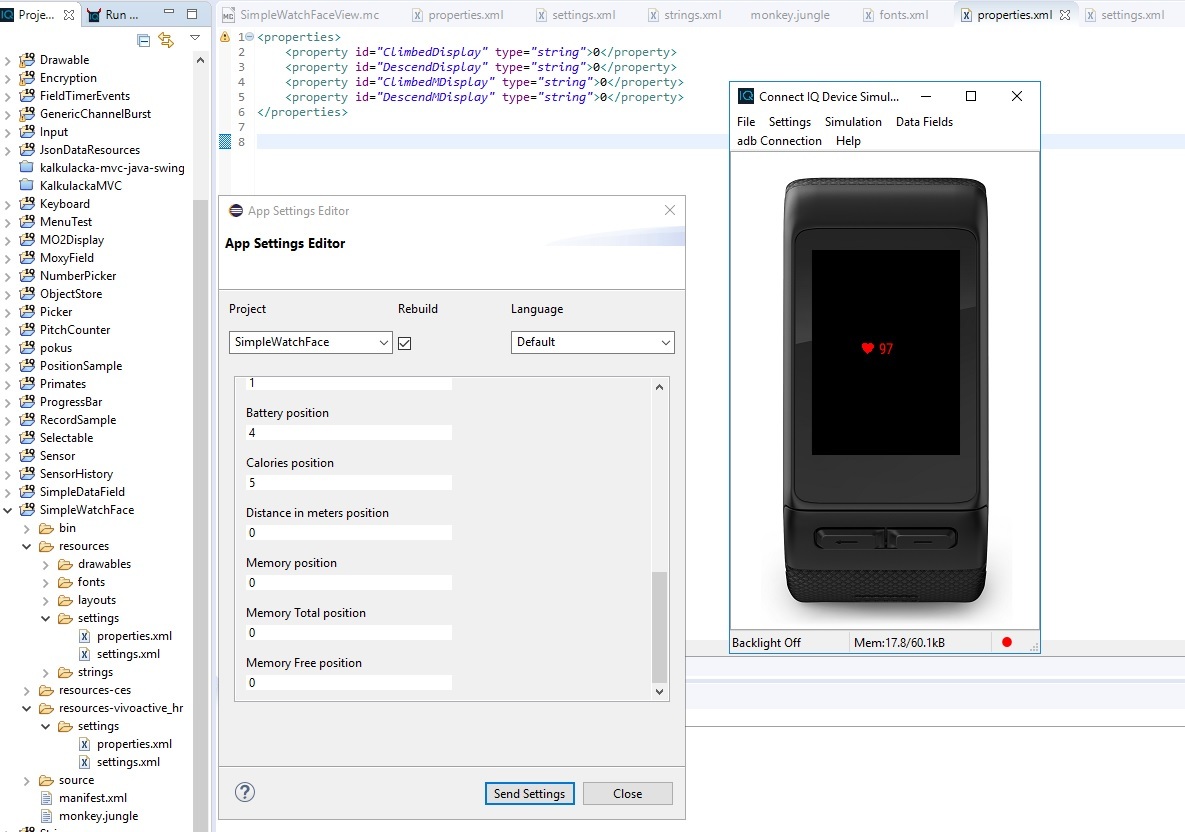This screenshot has width=1185, height=832.
Task: Click the settings list scroll up arrow
Action: pyautogui.click(x=659, y=387)
